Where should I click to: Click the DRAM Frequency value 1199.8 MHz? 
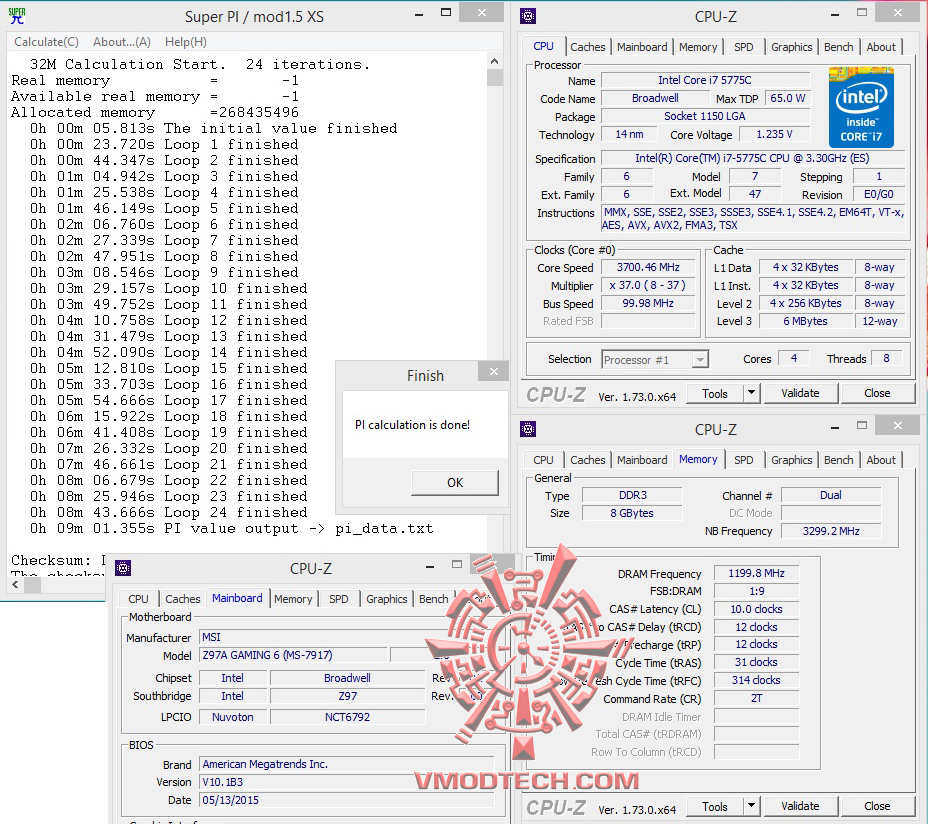pos(756,573)
